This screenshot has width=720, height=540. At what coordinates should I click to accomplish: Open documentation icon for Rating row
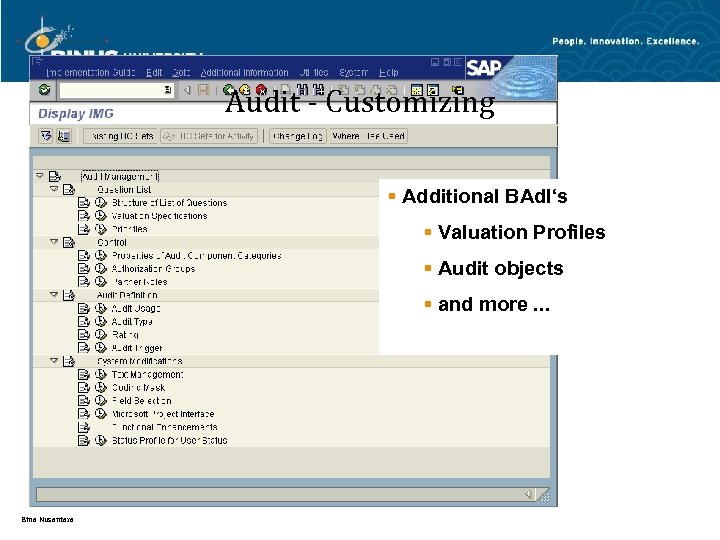(x=84, y=335)
